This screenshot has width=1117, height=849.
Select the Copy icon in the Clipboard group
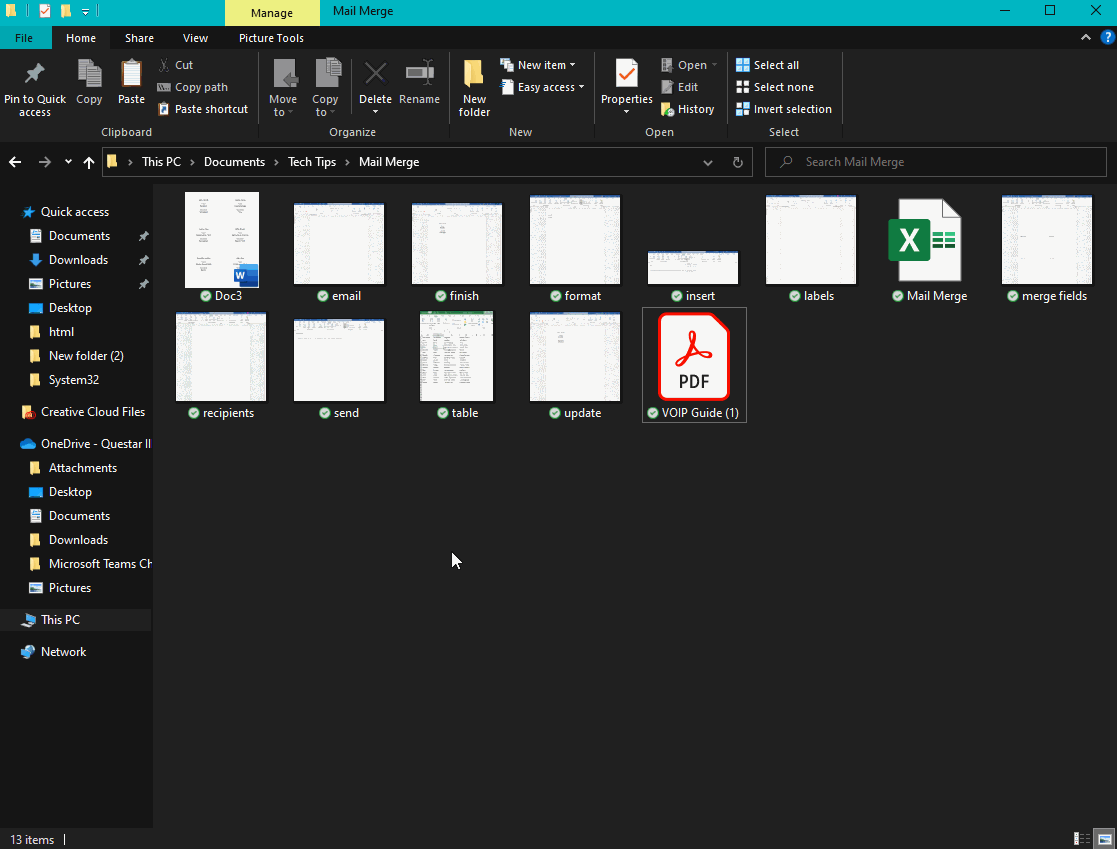(89, 85)
